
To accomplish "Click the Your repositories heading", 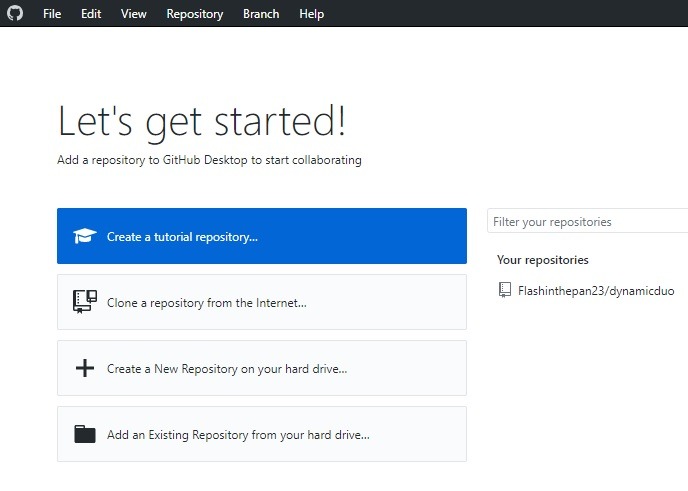I will click(542, 260).
